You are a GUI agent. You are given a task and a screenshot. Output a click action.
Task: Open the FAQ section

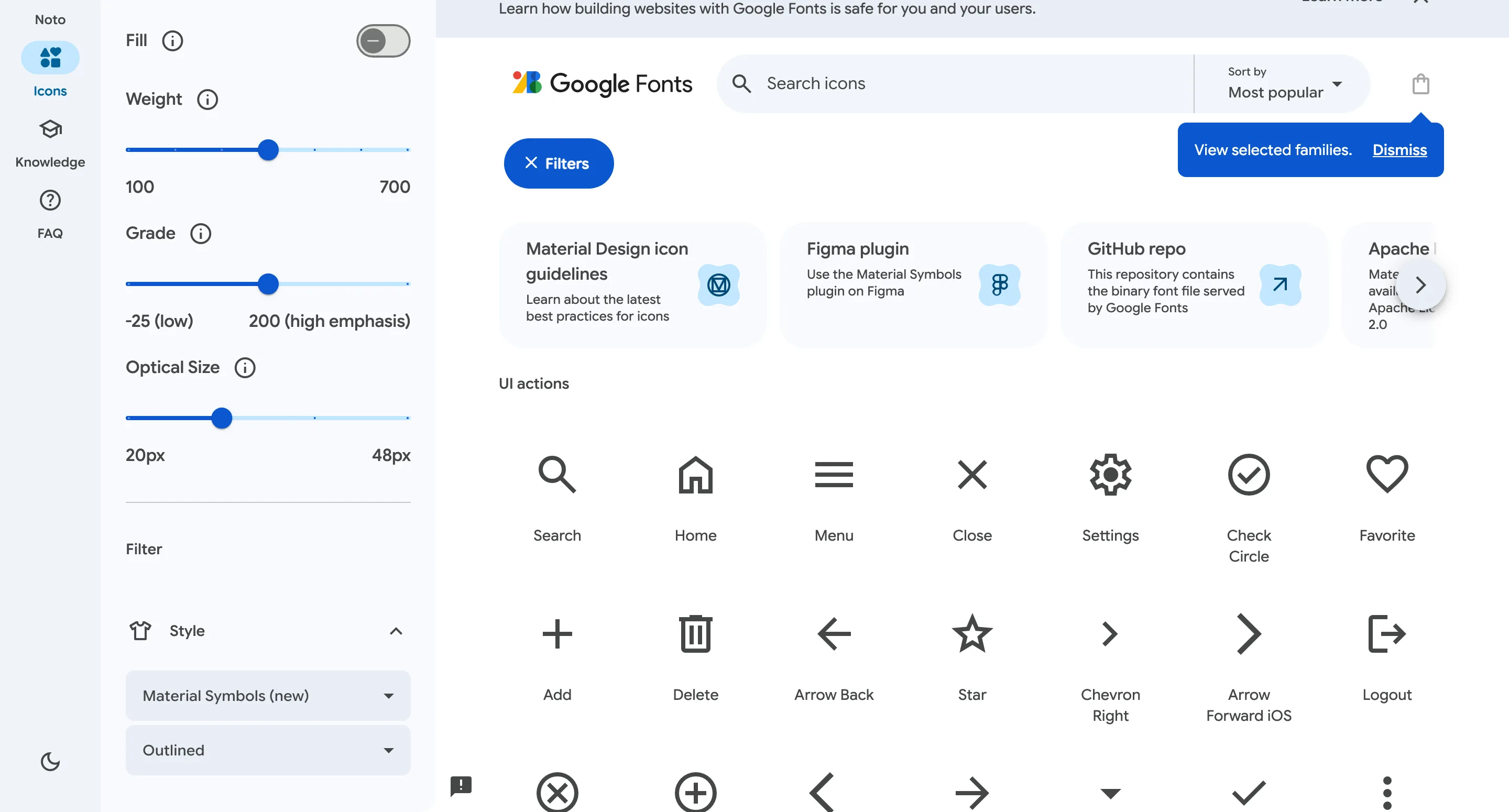[50, 214]
